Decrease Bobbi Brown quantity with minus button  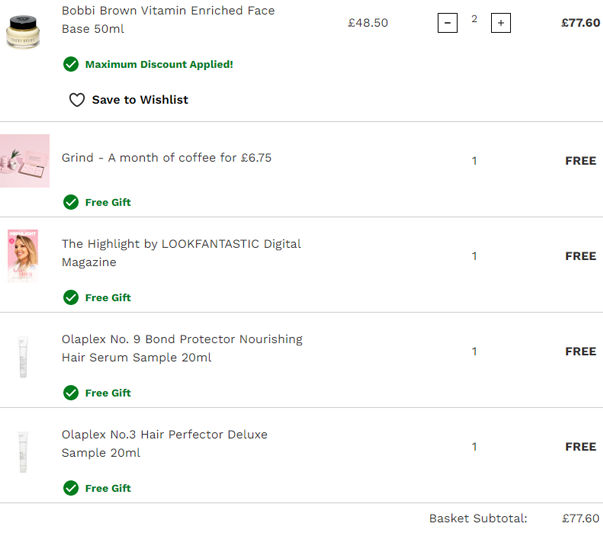pyautogui.click(x=447, y=23)
